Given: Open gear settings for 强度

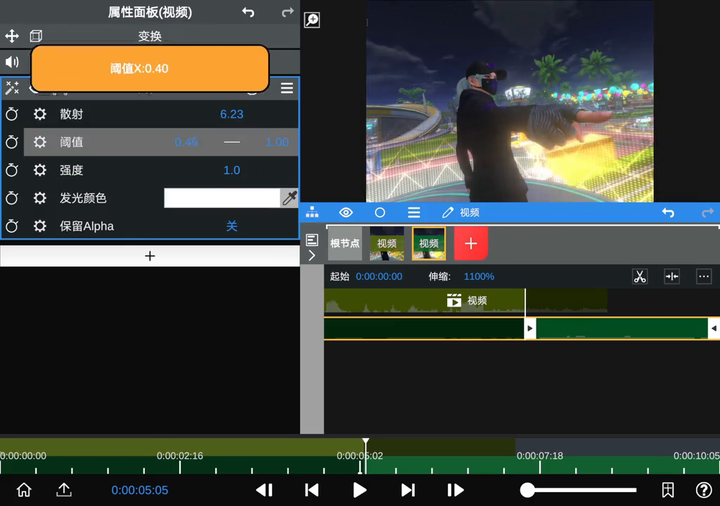Looking at the screenshot, I should 40,170.
